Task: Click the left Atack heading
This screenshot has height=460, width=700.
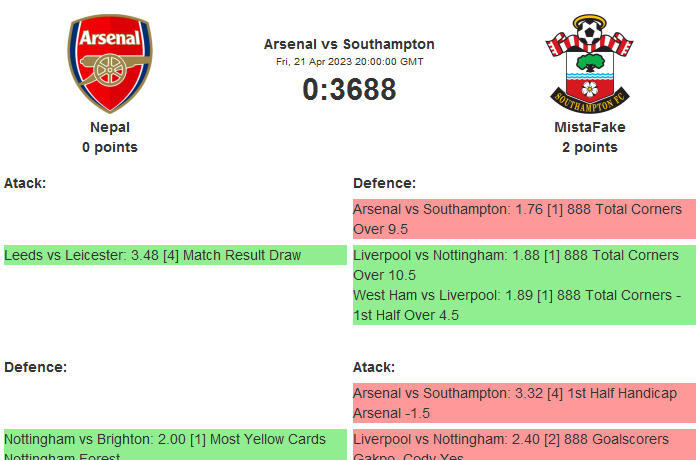Action: click(25, 183)
